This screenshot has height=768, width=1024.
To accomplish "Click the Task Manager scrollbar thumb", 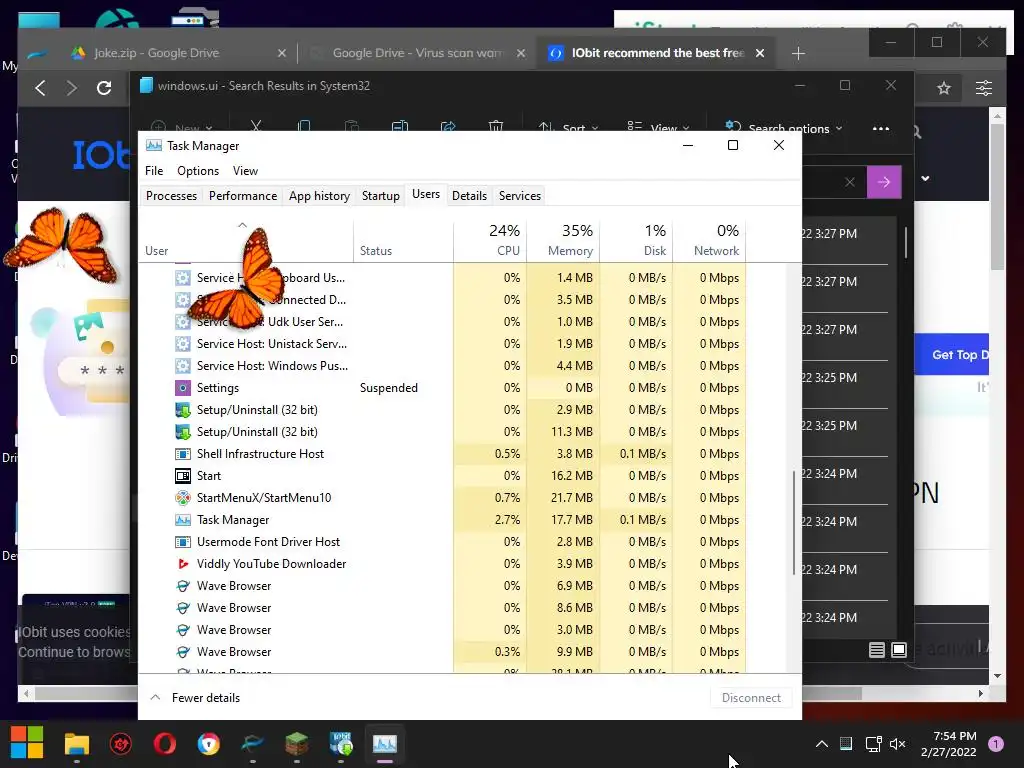I will coord(794,522).
